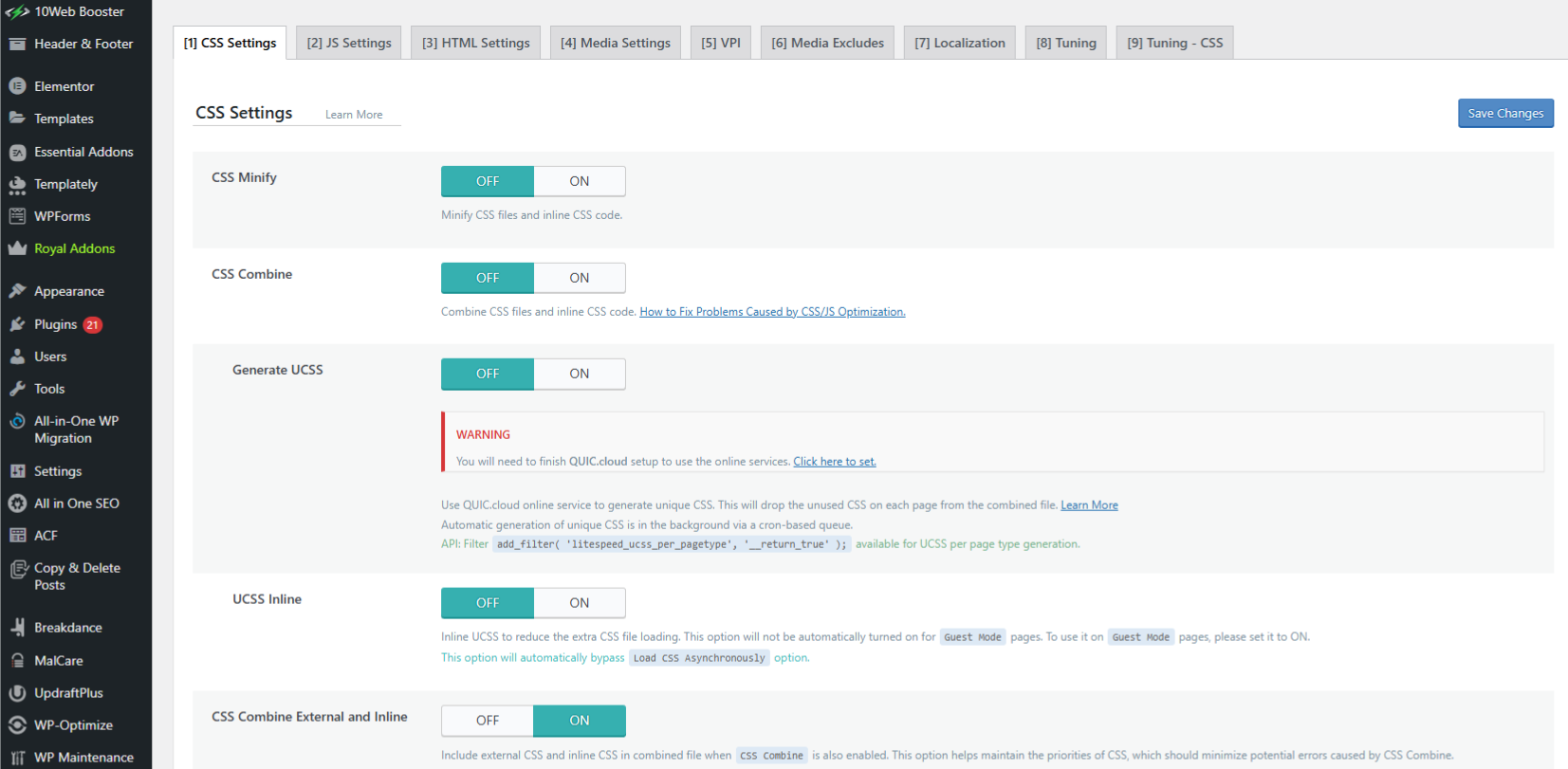Viewport: 1568px width, 769px height.
Task: Click the UpdraftPlus menu label
Action: click(69, 693)
